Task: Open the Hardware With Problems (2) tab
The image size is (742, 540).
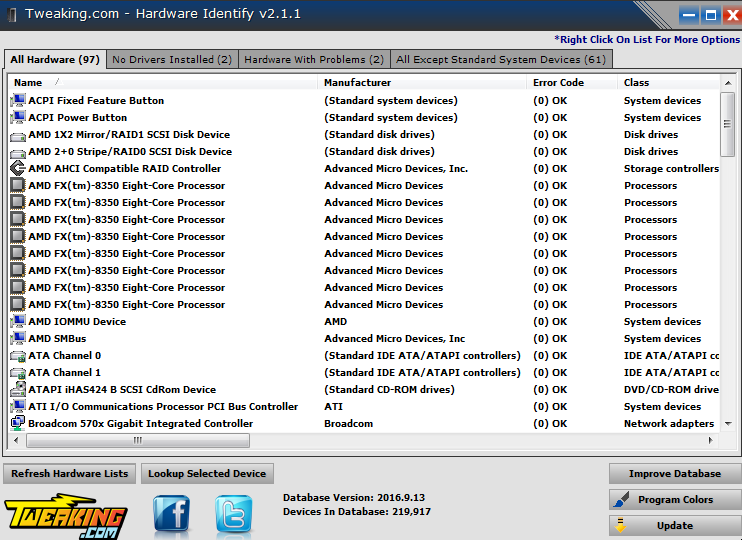Action: coord(314,60)
